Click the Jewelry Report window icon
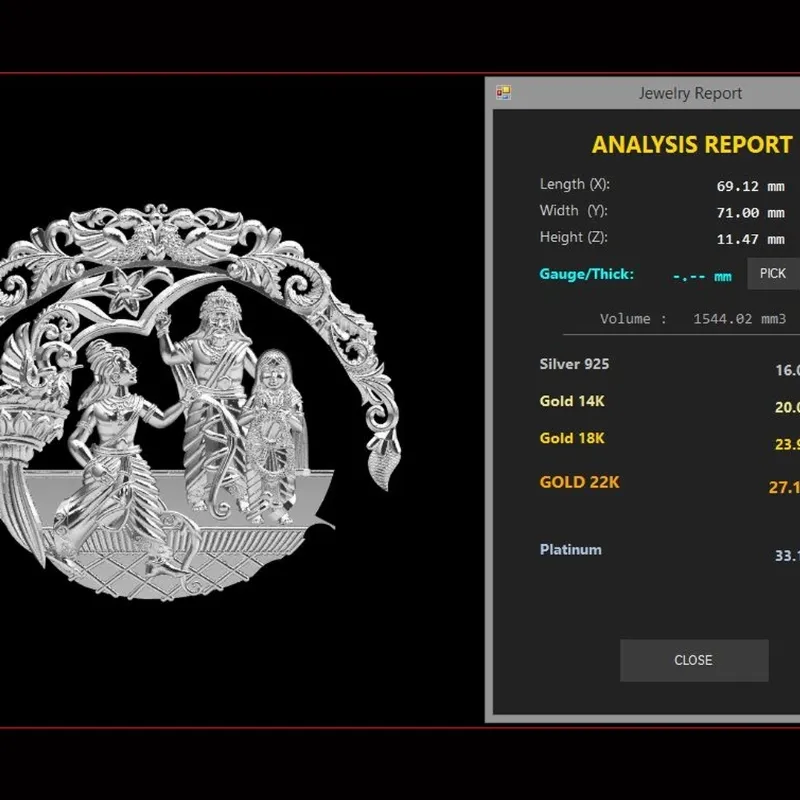 click(x=504, y=92)
